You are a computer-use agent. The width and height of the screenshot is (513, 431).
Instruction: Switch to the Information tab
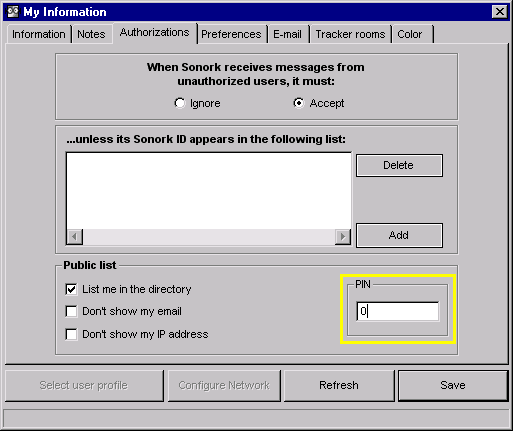[39, 34]
